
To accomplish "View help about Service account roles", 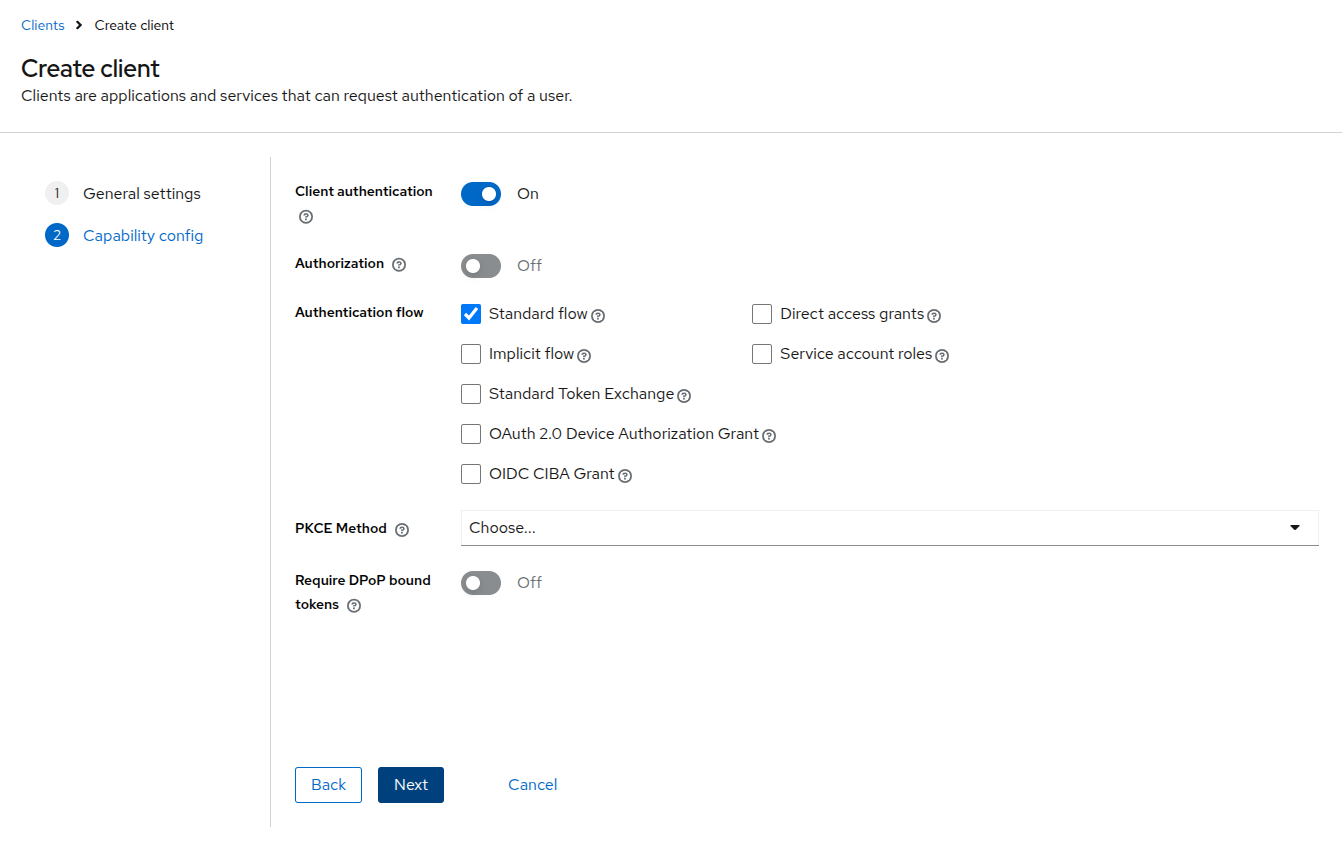I will tap(943, 354).
